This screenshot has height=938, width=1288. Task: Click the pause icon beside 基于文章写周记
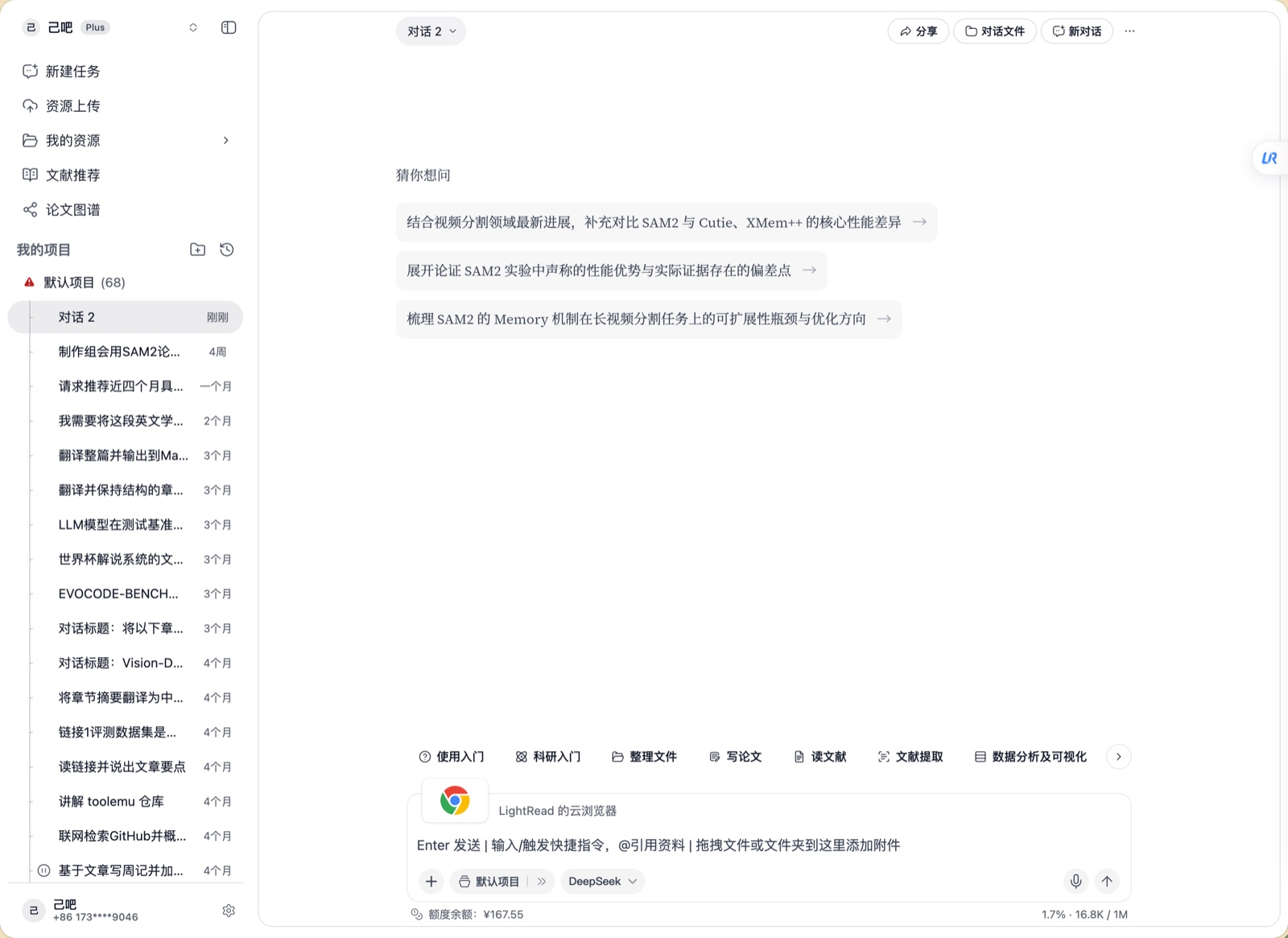point(43,870)
